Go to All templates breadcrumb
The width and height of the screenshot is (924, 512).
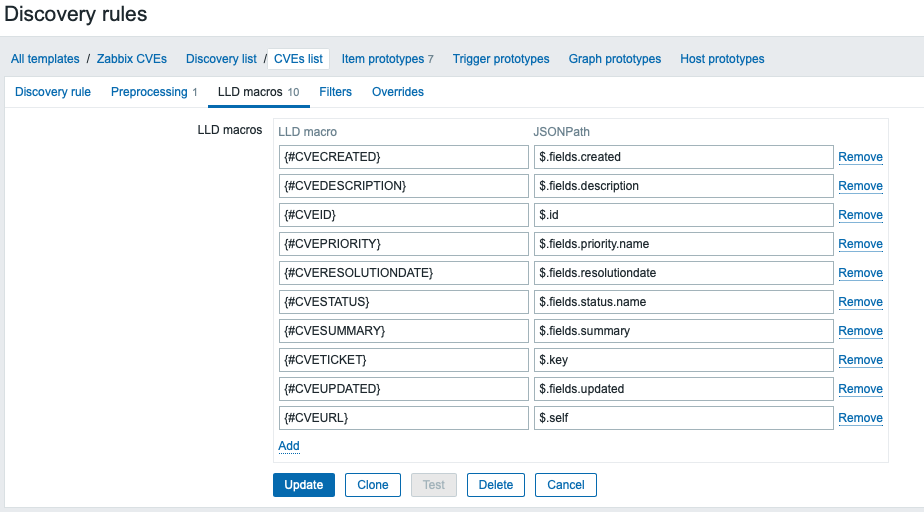(45, 59)
